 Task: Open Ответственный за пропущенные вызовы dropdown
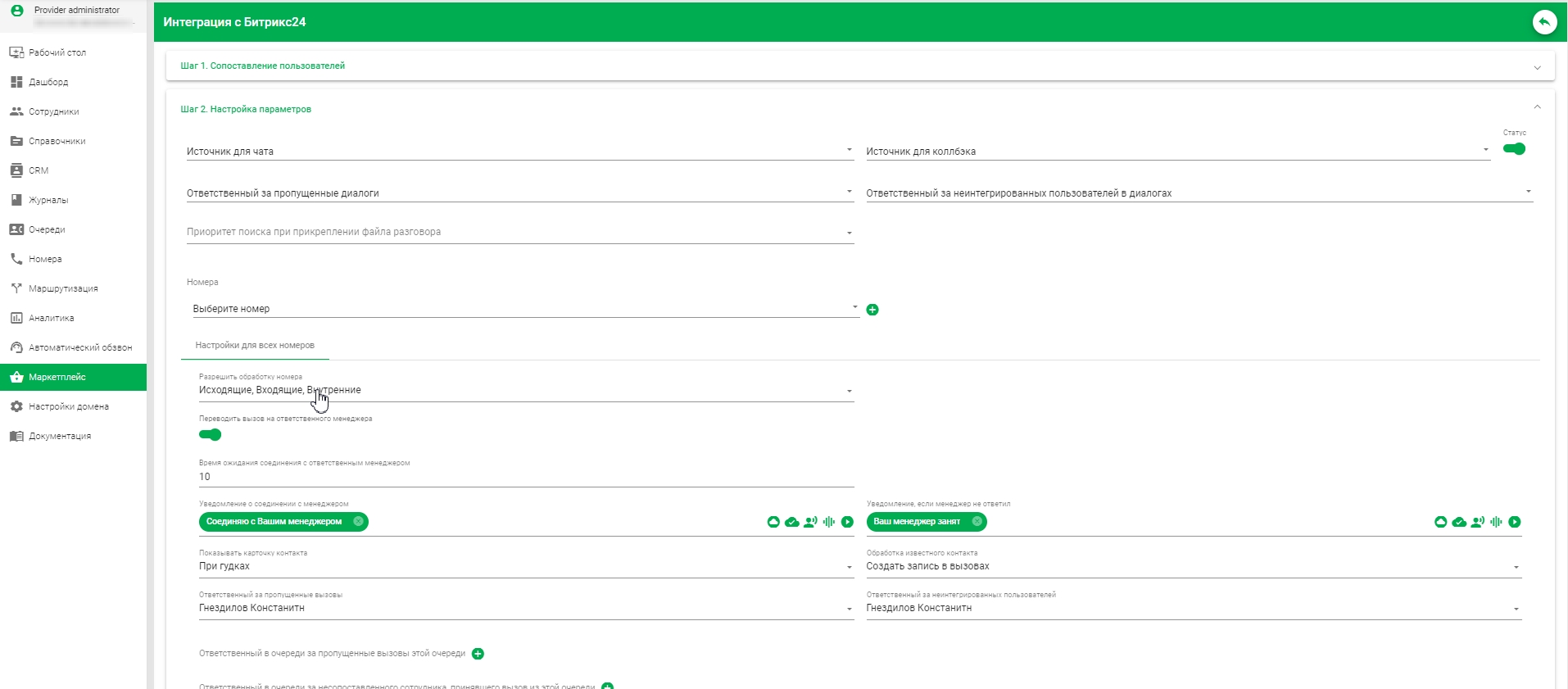[x=527, y=608]
